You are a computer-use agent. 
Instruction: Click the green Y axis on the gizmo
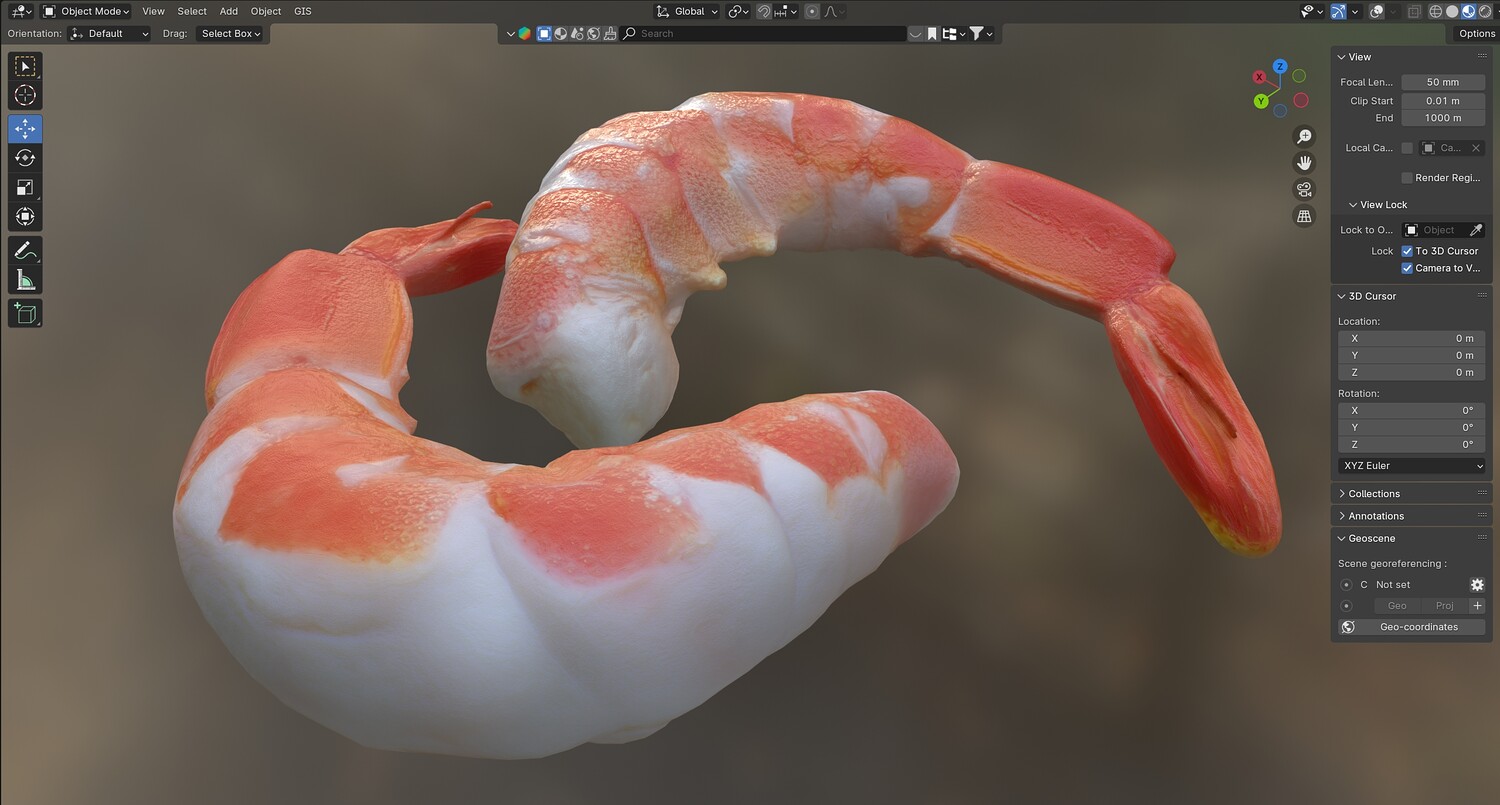click(1261, 101)
